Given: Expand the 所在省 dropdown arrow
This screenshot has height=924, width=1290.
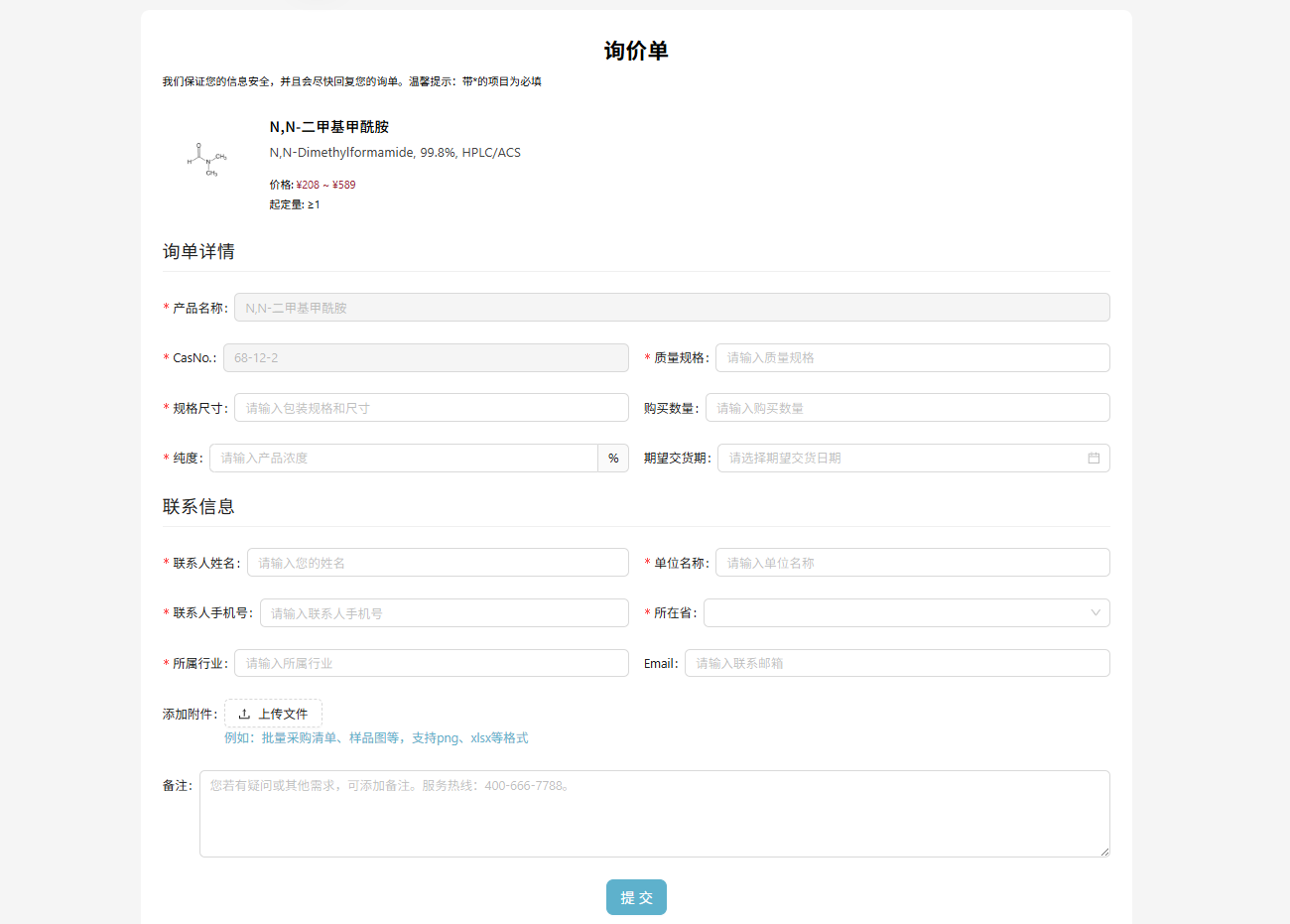Looking at the screenshot, I should click(1095, 613).
